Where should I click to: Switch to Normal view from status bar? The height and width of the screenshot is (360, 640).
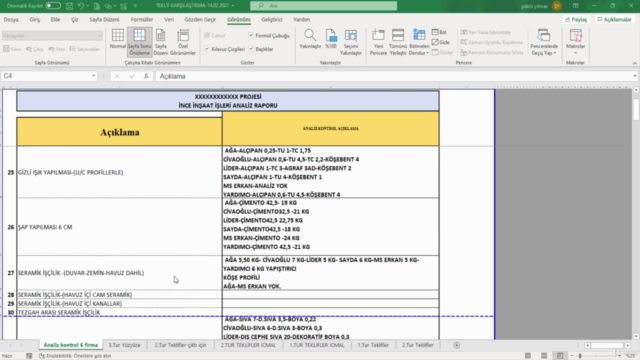pos(528,356)
